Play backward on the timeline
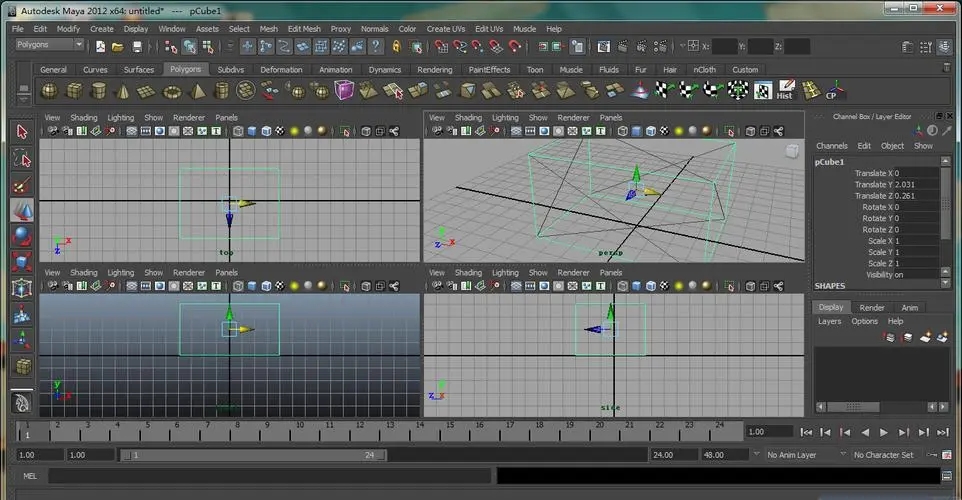 [x=865, y=433]
